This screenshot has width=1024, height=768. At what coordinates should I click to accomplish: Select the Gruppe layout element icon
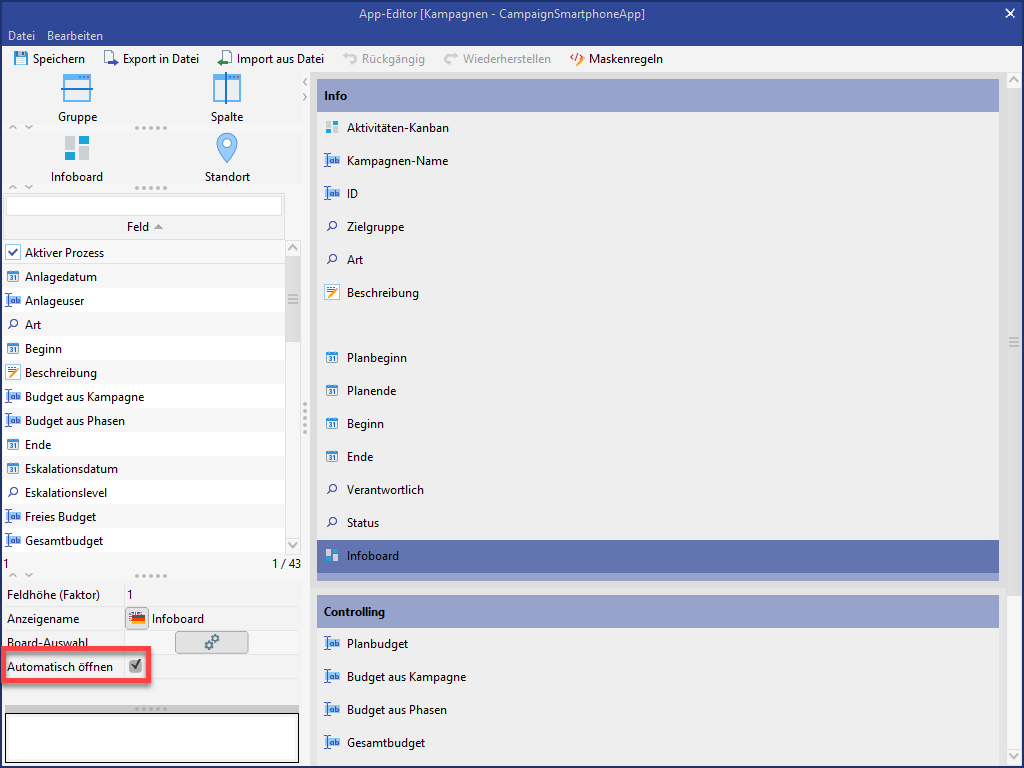77,89
